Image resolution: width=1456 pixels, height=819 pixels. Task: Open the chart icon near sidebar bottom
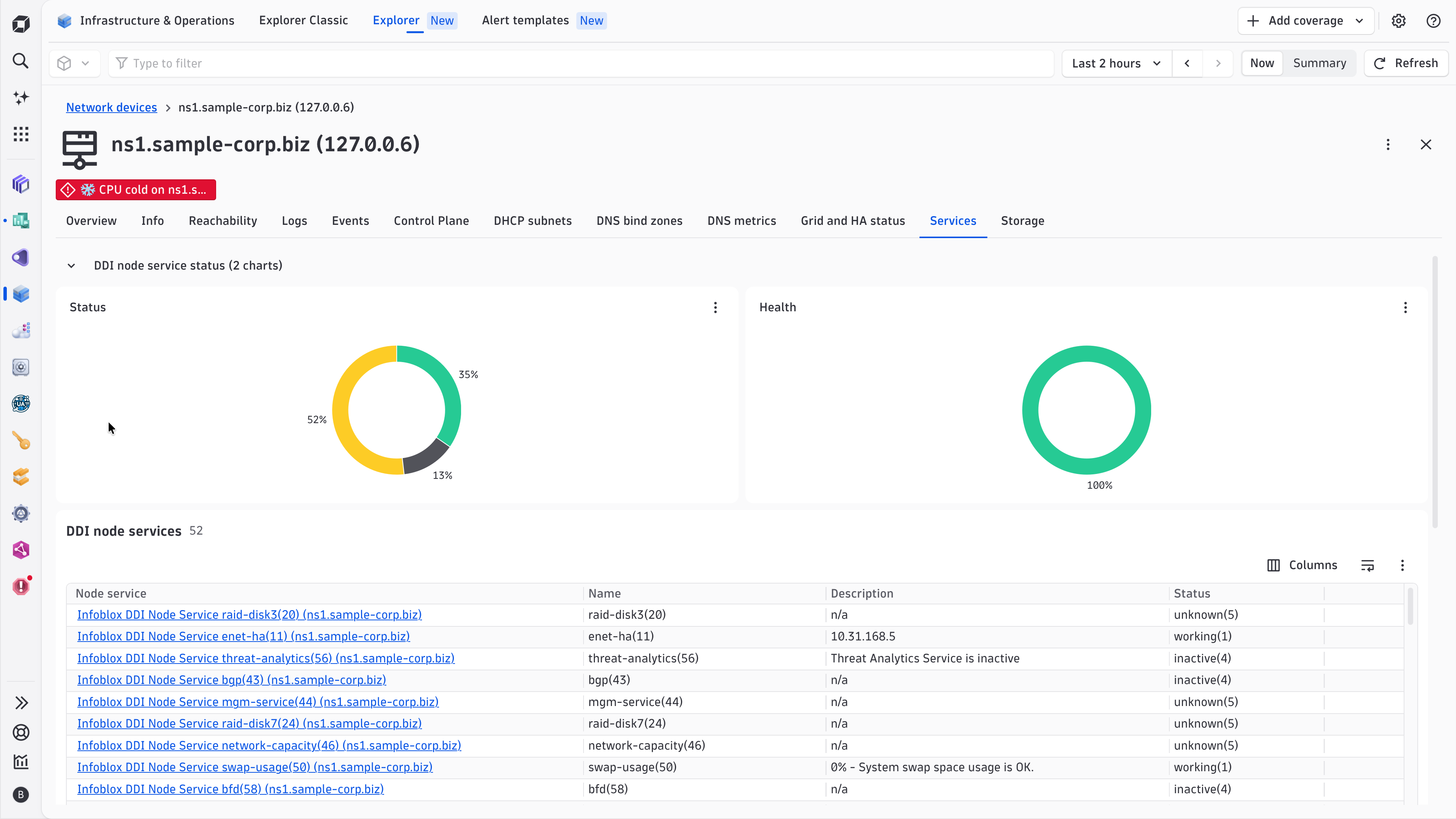pos(21,762)
